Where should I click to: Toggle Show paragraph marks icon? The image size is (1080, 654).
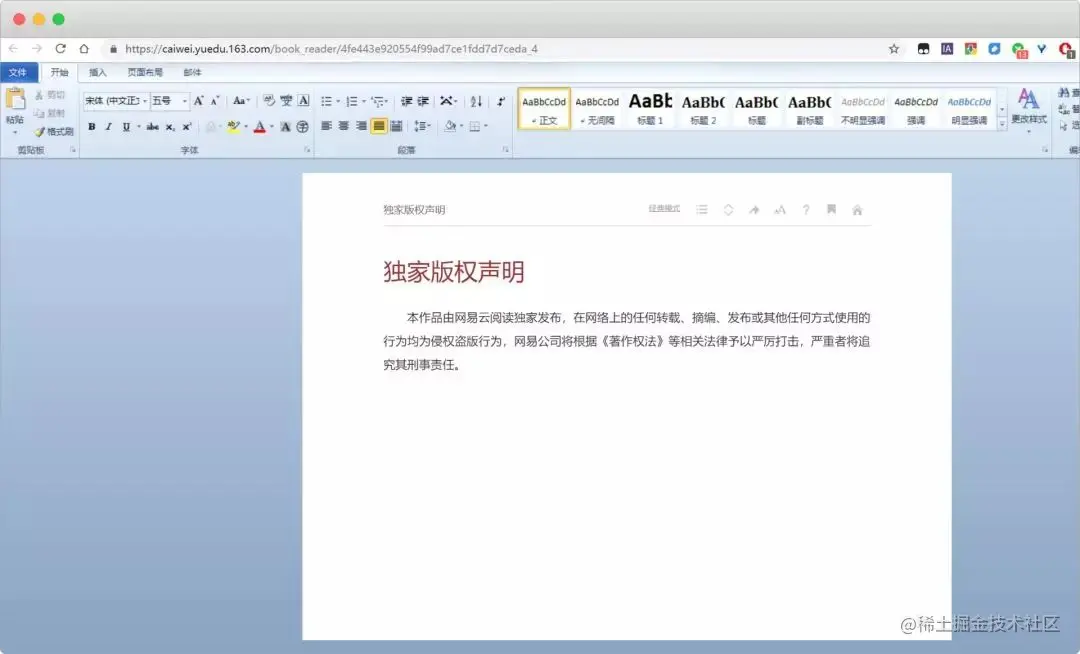pyautogui.click(x=501, y=101)
